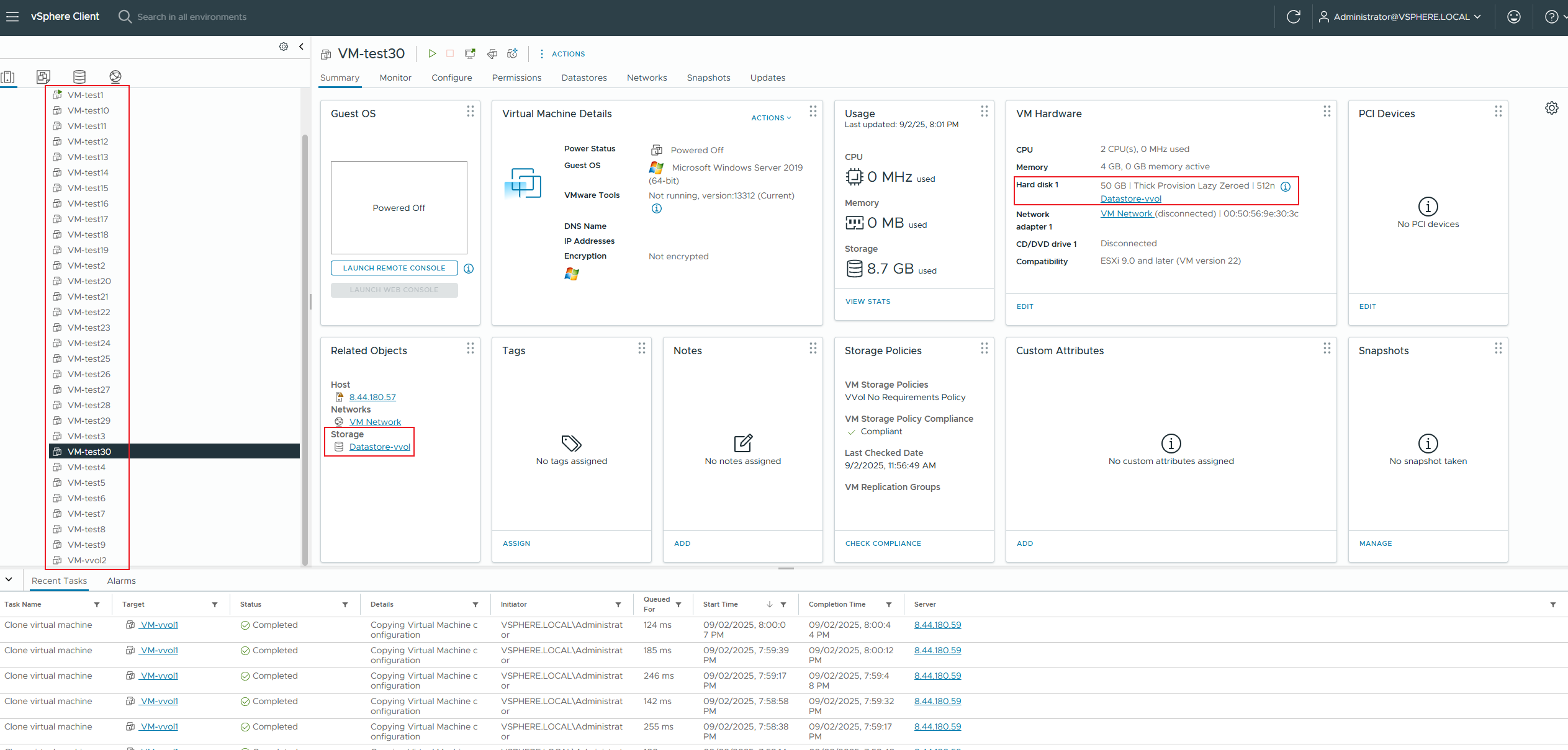Click ADD in Notes card
Screen dimensions: 1568x750
(x=682, y=543)
